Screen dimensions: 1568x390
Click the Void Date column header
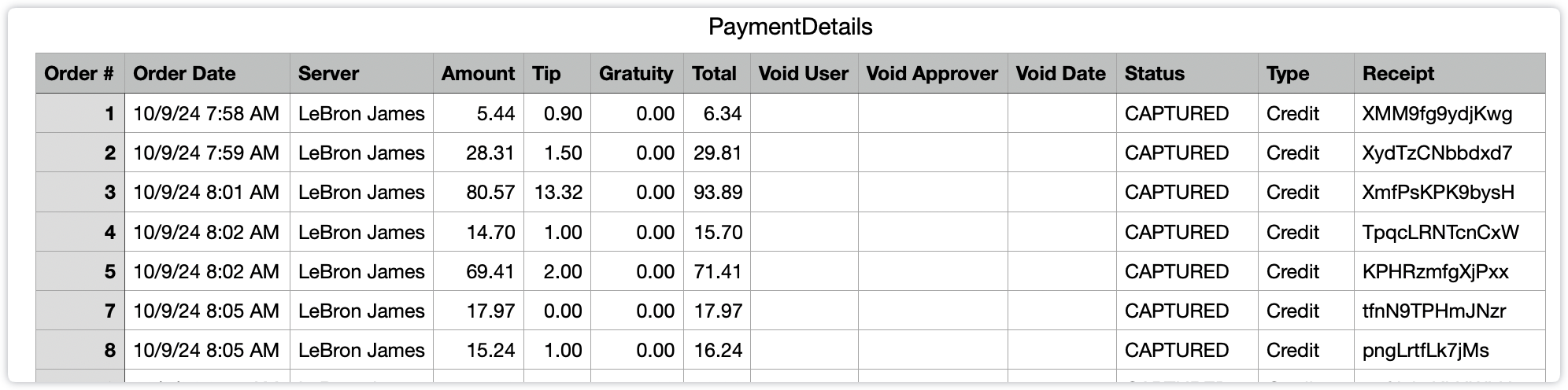point(1060,74)
